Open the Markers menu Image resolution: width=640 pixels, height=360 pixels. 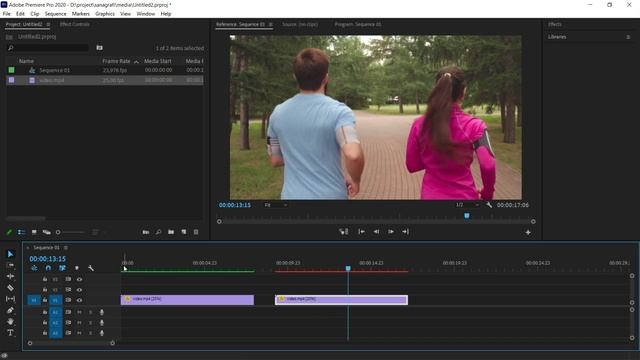tap(81, 14)
